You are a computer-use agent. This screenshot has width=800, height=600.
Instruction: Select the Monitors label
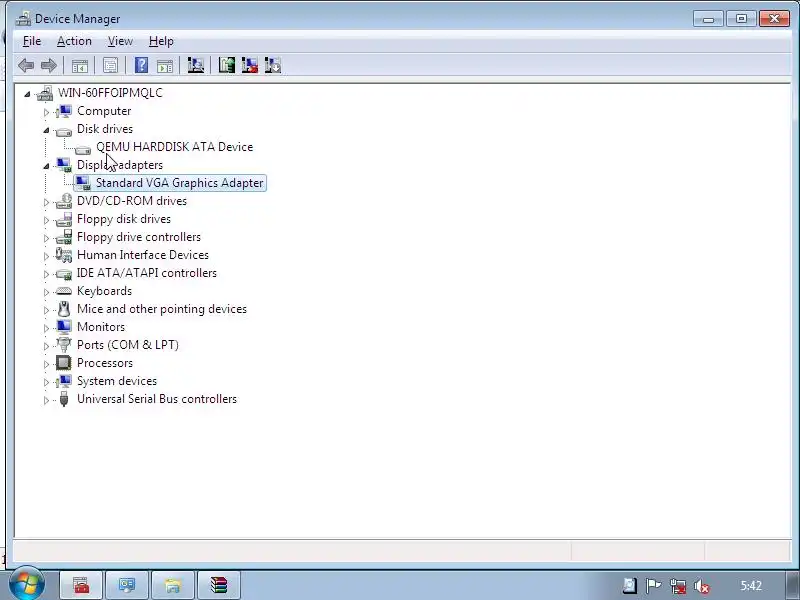coord(101,327)
